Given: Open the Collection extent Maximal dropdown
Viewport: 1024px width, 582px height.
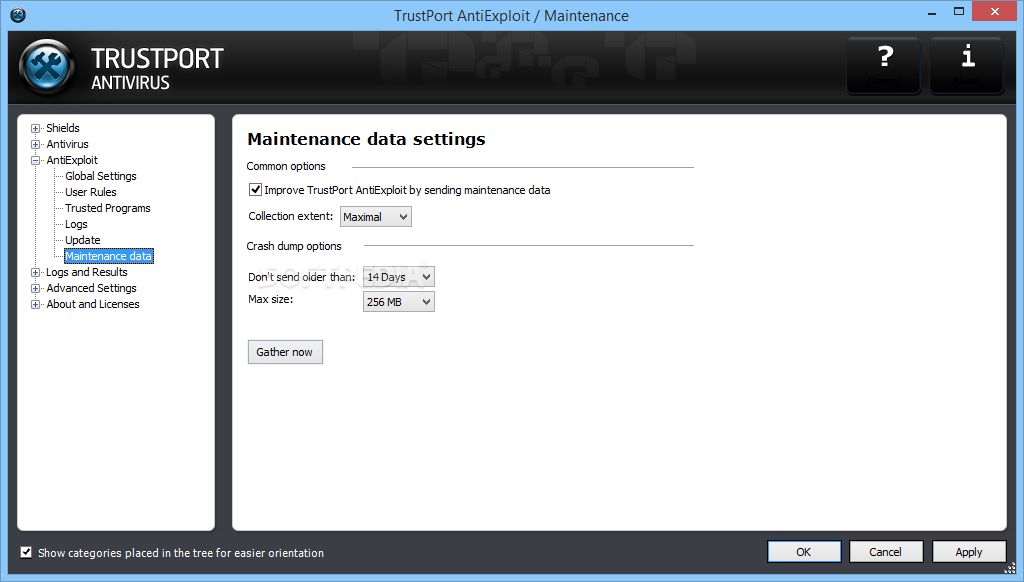Looking at the screenshot, I should tap(376, 217).
